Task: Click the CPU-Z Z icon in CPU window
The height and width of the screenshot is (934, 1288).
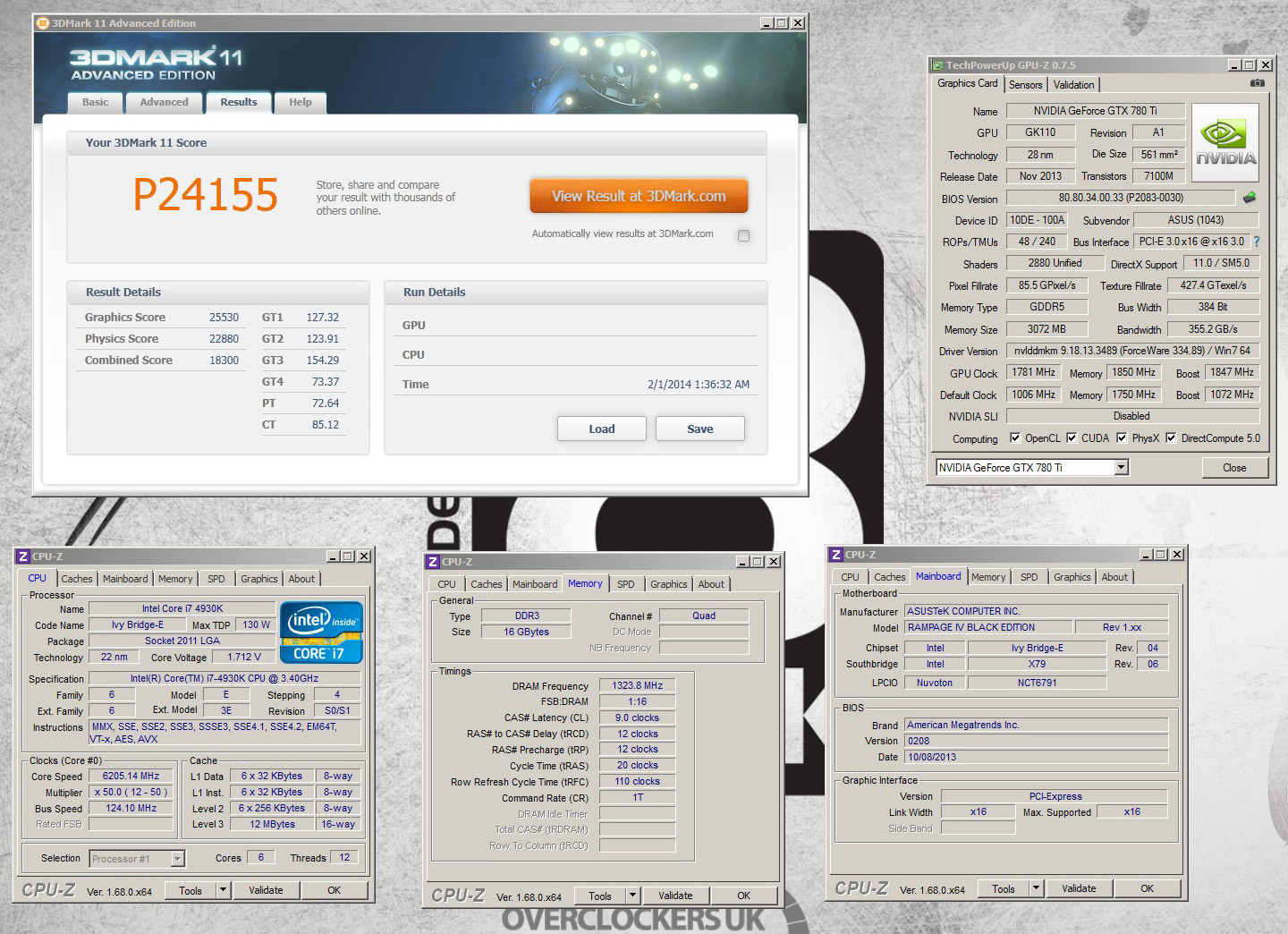Action: point(23,556)
